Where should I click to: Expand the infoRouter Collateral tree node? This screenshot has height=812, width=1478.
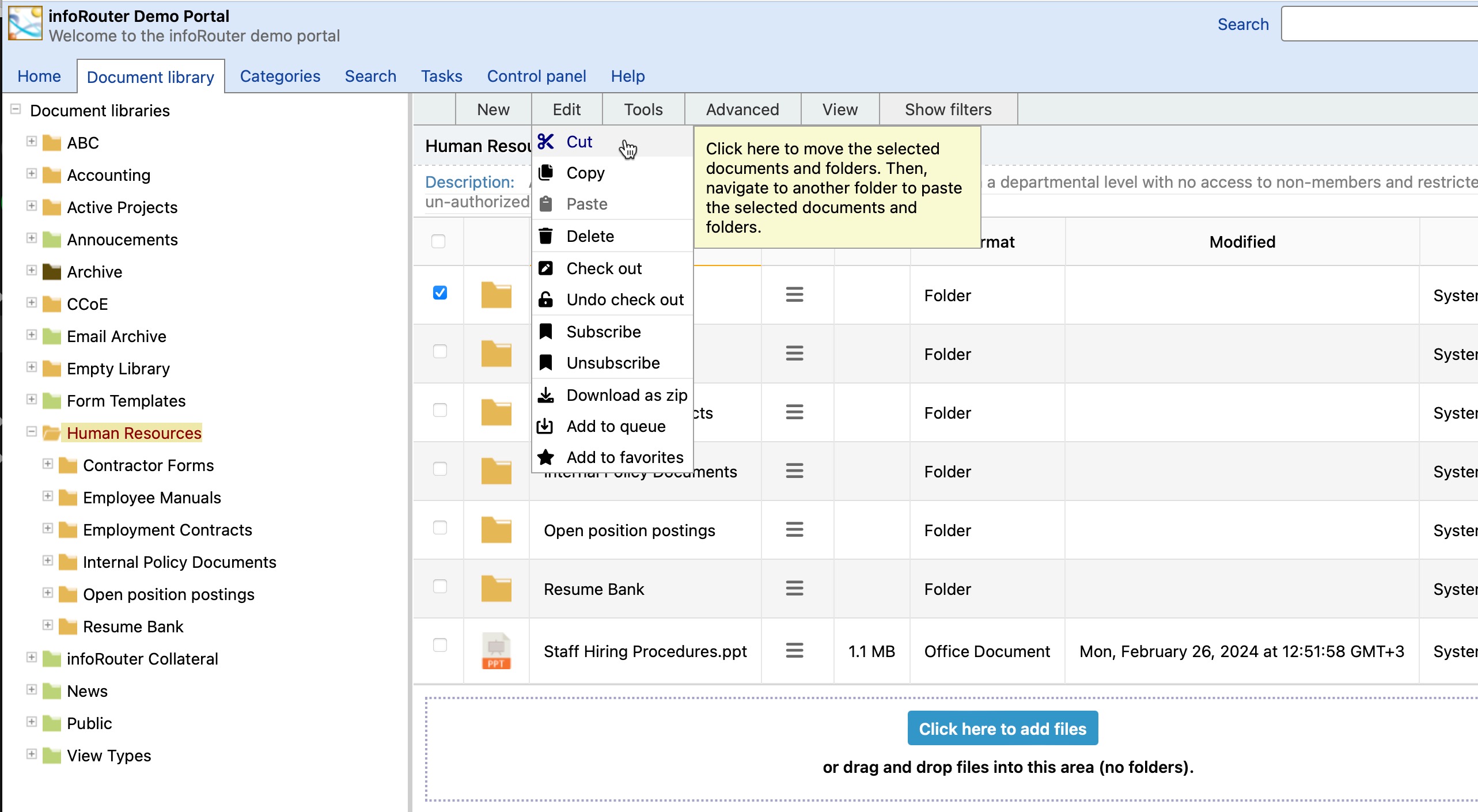tap(32, 658)
